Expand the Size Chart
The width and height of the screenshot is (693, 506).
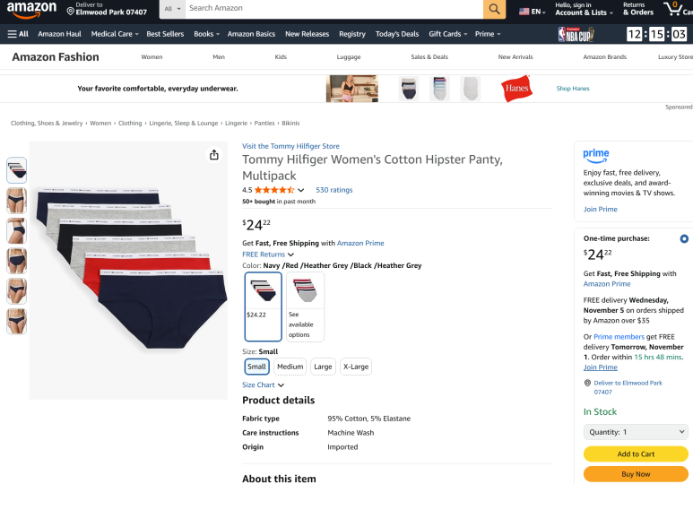pos(263,385)
